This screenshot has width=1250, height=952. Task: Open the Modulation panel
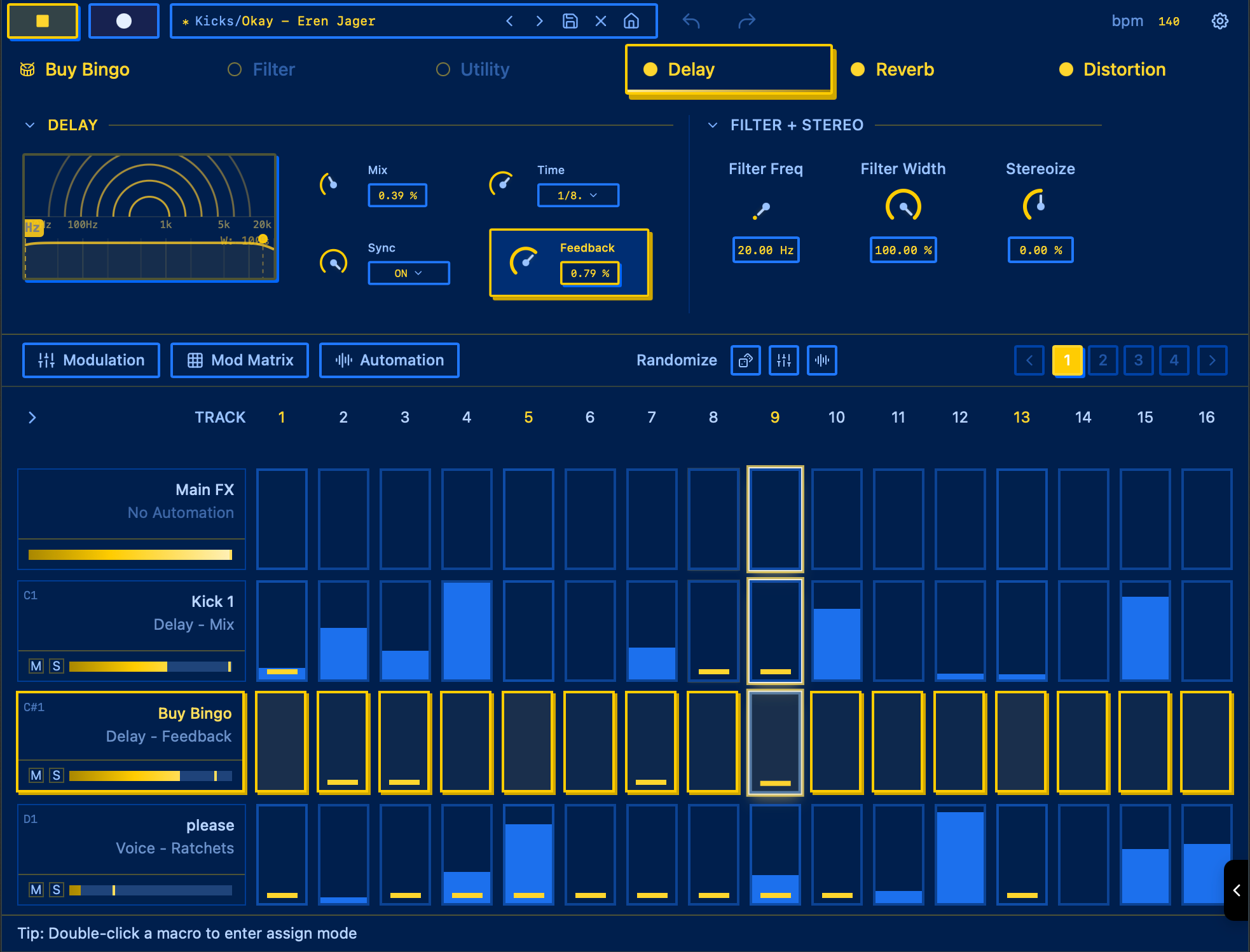pyautogui.click(x=90, y=360)
